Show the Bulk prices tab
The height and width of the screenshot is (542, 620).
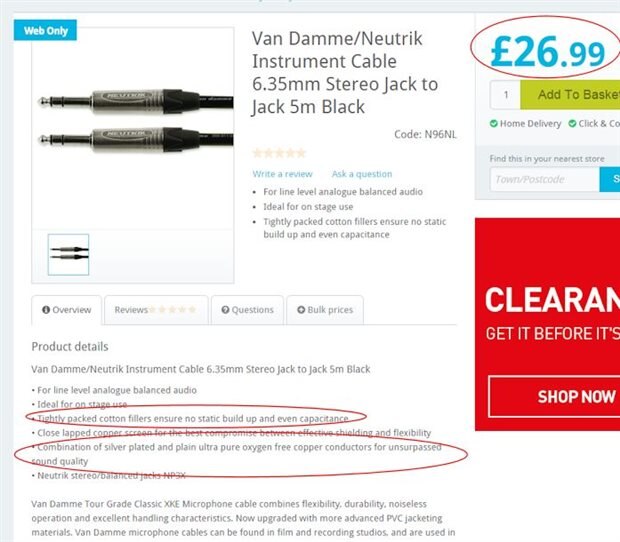click(x=325, y=310)
